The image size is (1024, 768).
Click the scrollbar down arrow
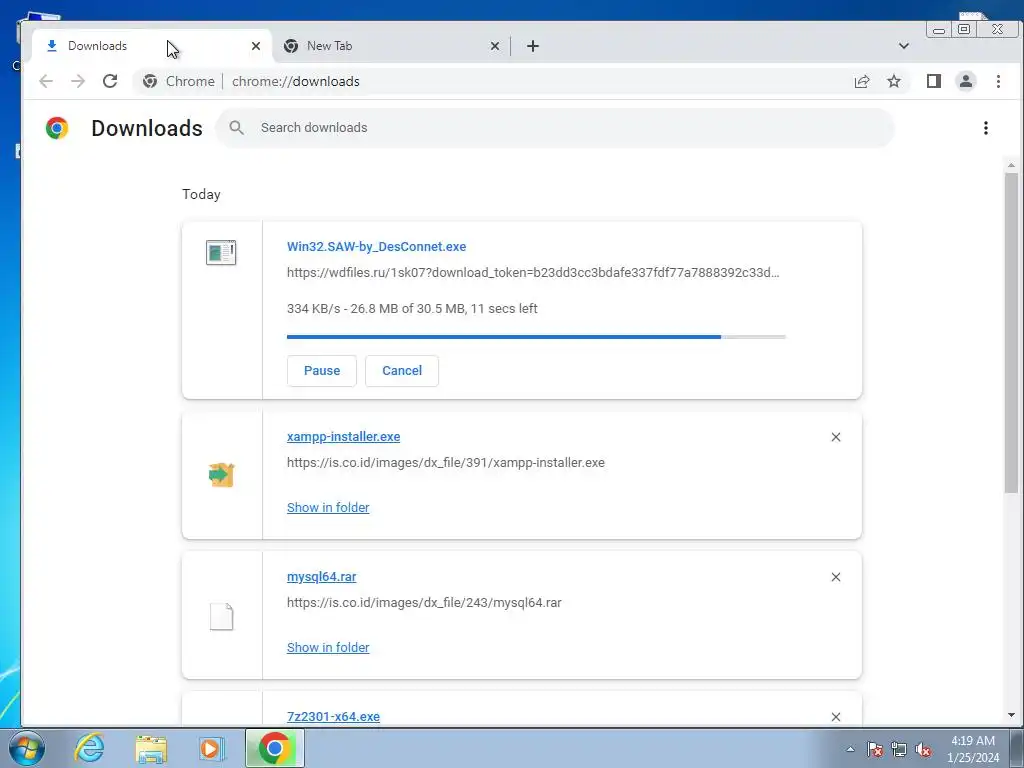1011,715
